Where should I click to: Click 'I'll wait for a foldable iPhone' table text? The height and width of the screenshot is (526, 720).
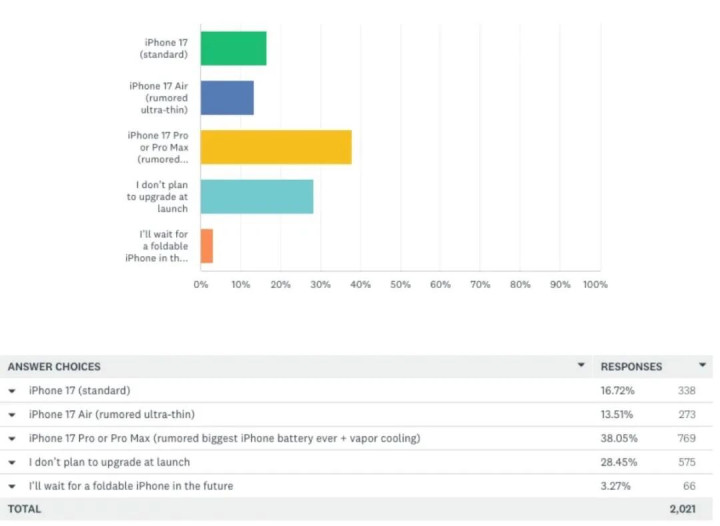click(131, 486)
